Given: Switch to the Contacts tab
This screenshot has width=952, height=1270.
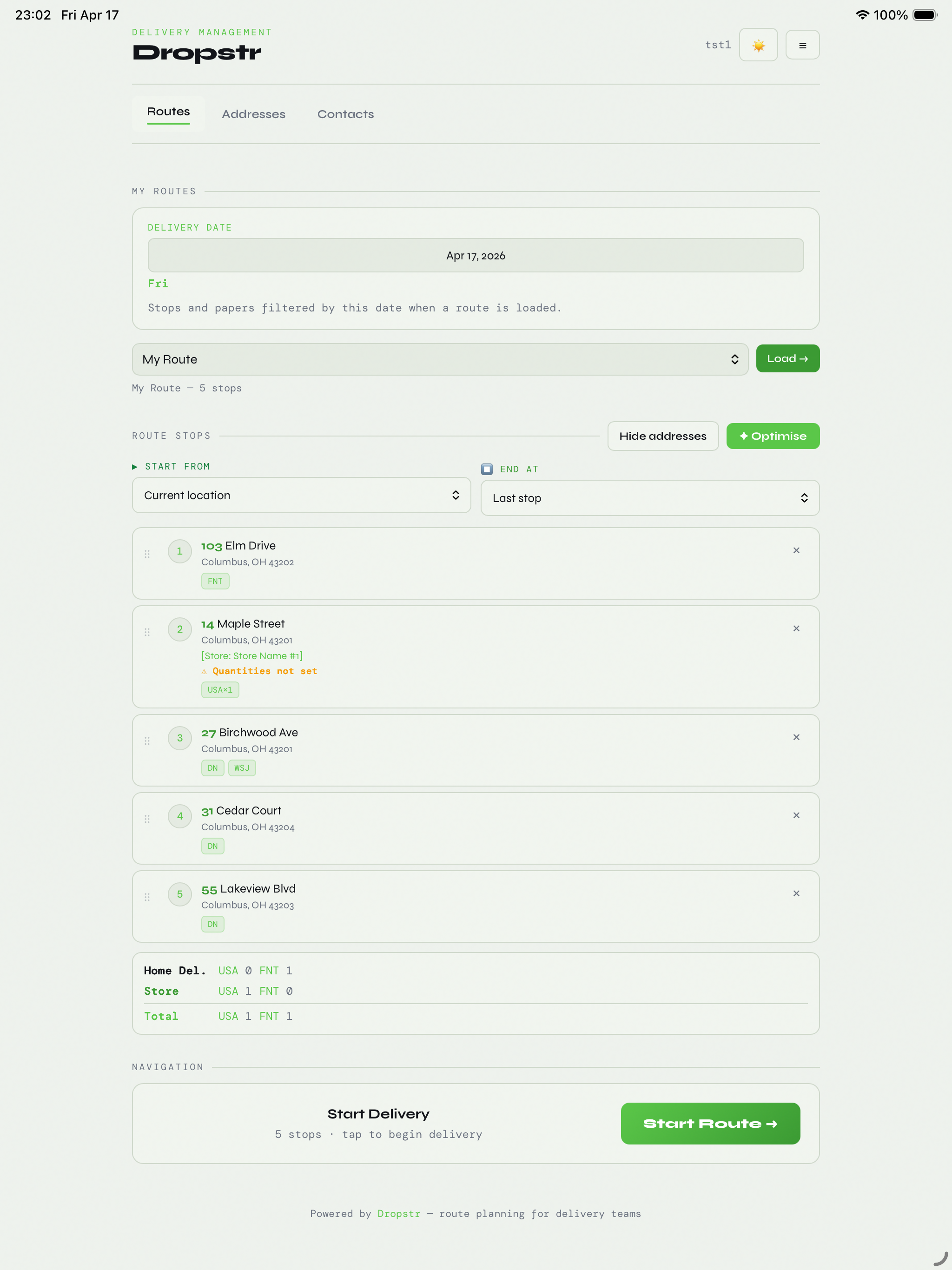Looking at the screenshot, I should coord(345,114).
